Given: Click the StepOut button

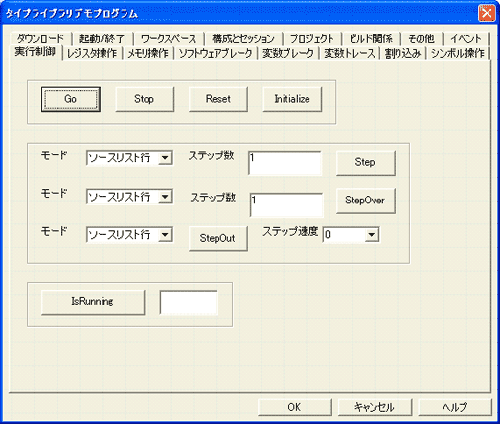Looking at the screenshot, I should click(218, 238).
